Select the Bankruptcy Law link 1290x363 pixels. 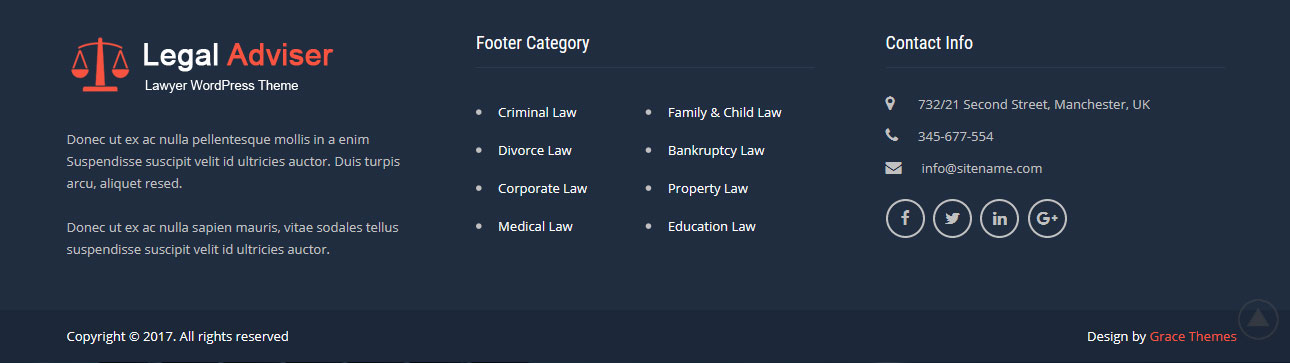coord(716,150)
